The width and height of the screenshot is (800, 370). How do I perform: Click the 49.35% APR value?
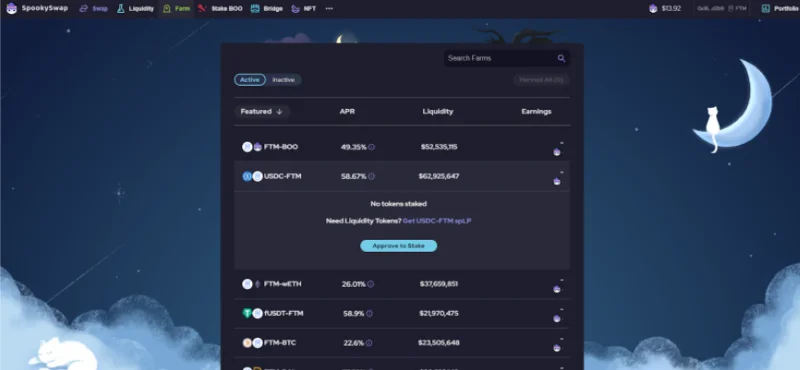point(354,147)
